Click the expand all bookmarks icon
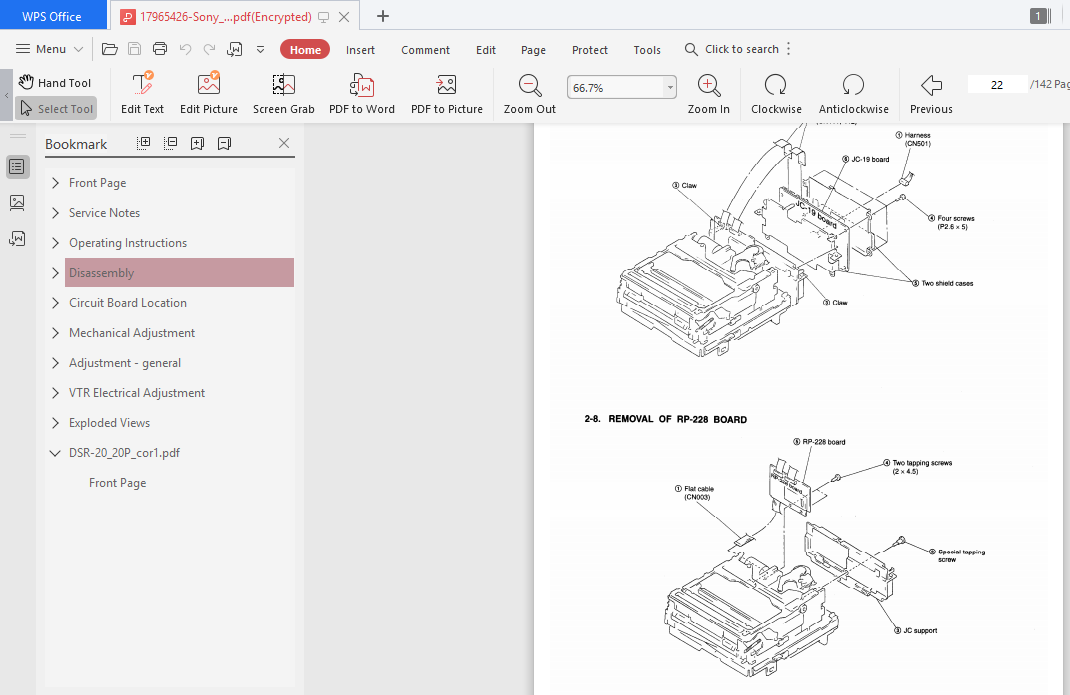This screenshot has width=1070, height=695. point(143,143)
